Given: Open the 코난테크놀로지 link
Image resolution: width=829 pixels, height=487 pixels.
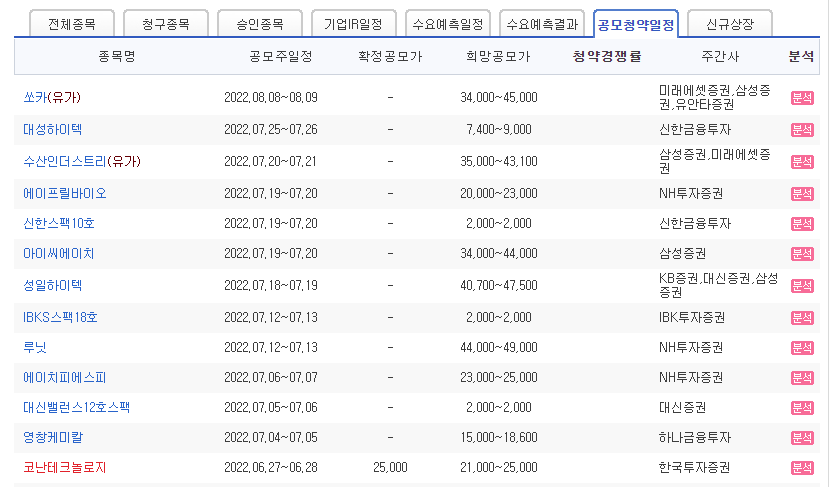Looking at the screenshot, I should point(65,468).
